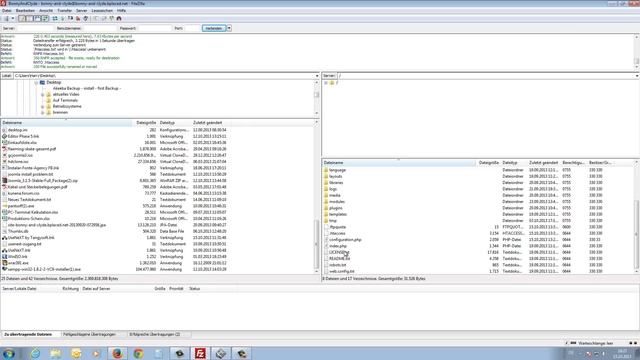The width and height of the screenshot is (640, 360).
Task: Open remote server path dropdown arrow
Action: tap(637, 76)
